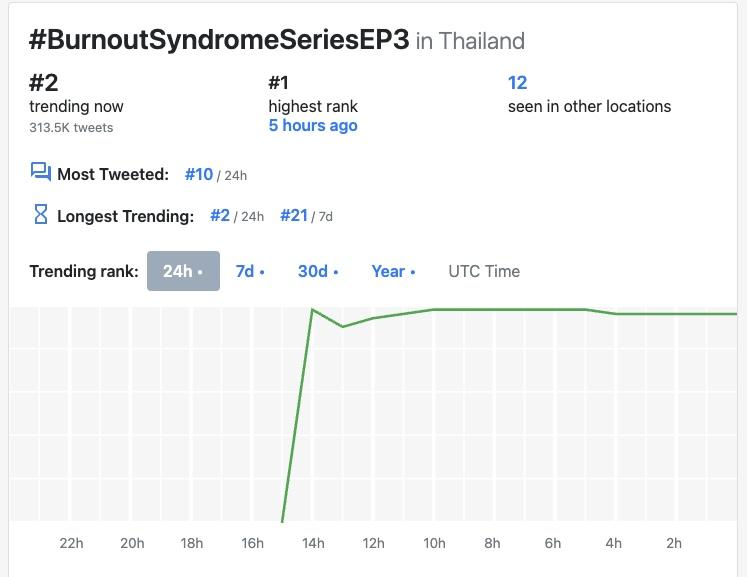Switch to the 7d trending rank tab

pos(249,271)
